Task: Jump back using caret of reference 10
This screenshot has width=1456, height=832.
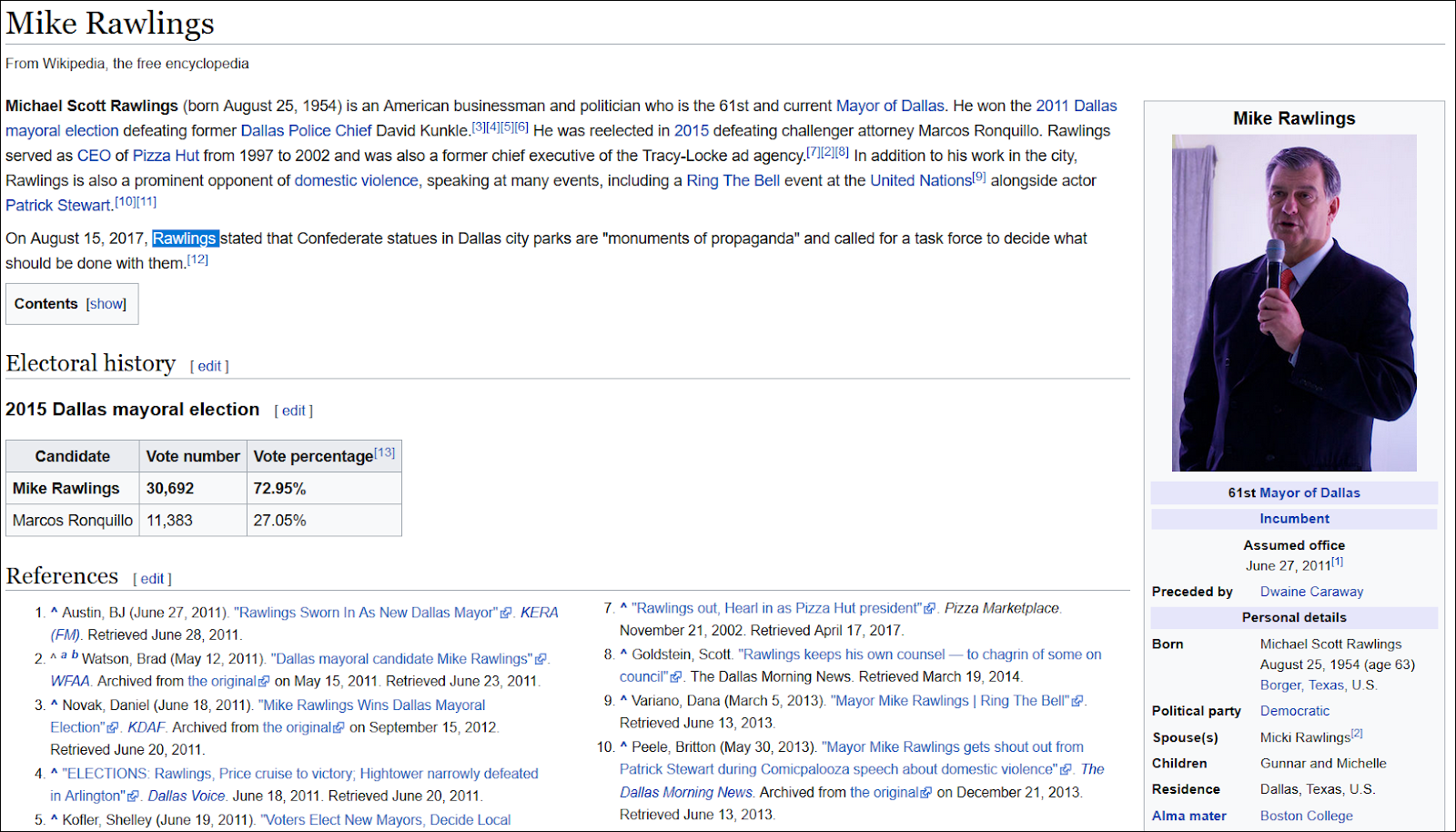Action: (623, 746)
